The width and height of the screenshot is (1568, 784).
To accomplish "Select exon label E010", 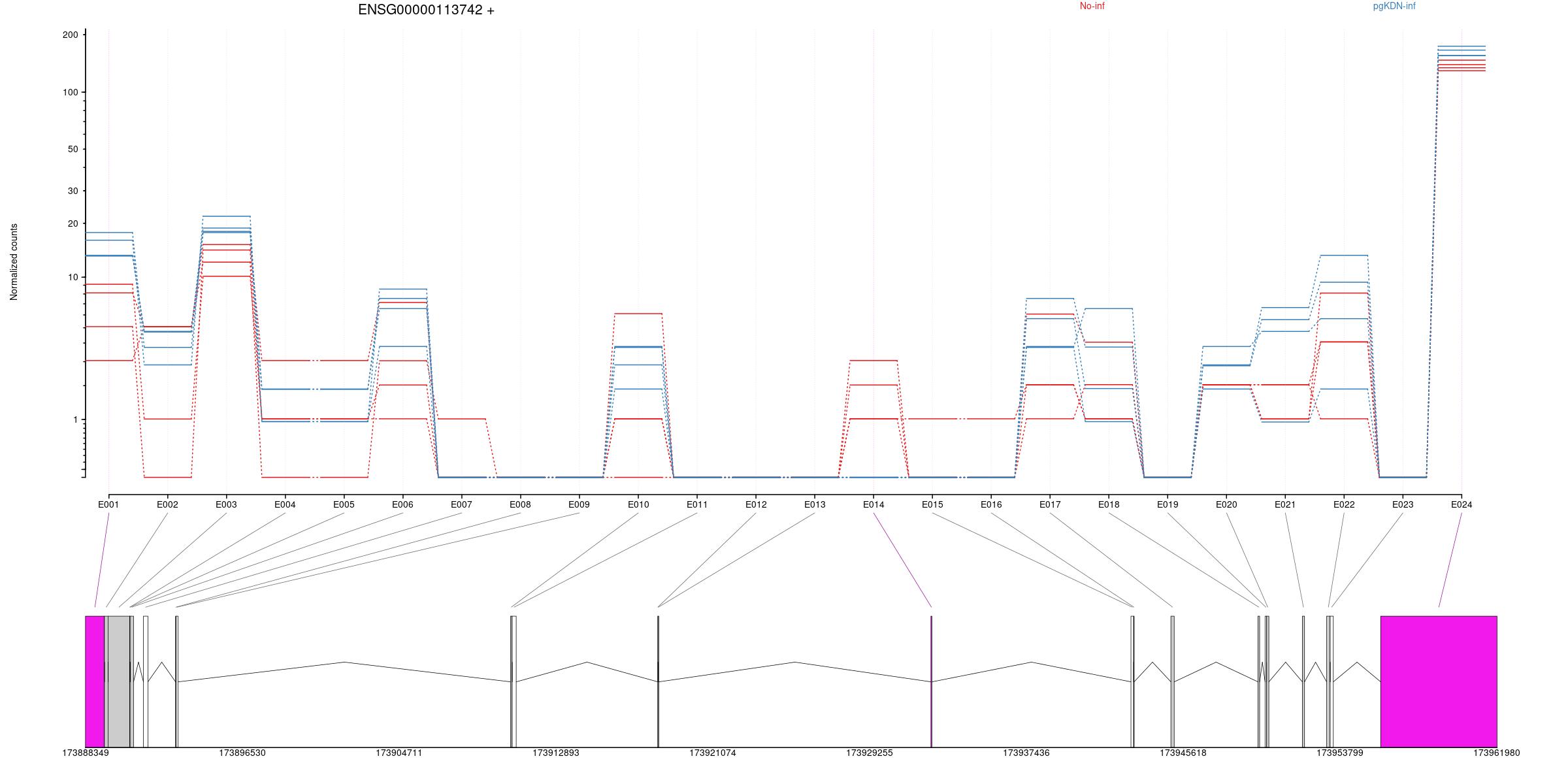I will 638,504.
